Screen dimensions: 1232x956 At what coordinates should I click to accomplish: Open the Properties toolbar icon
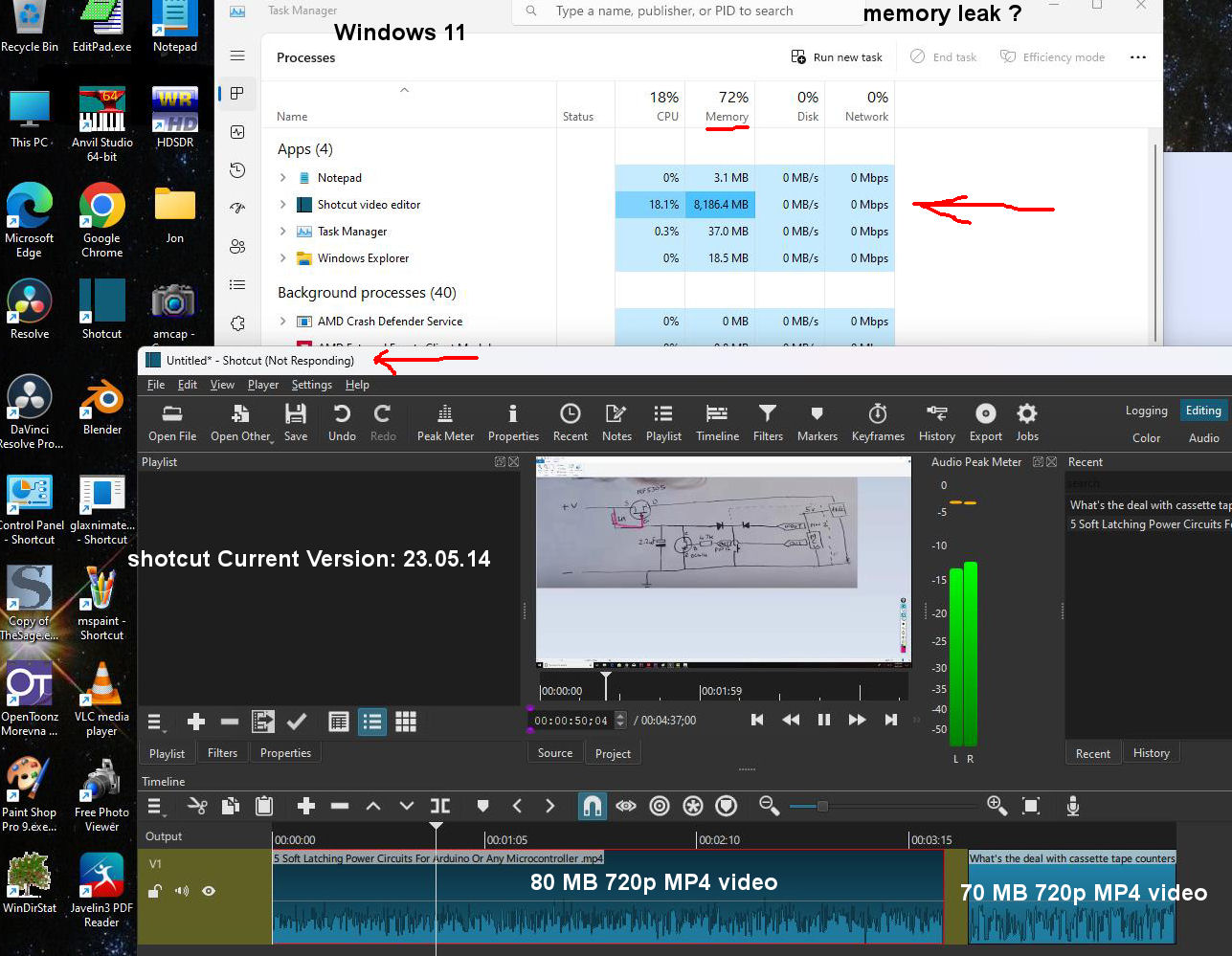[x=513, y=422]
